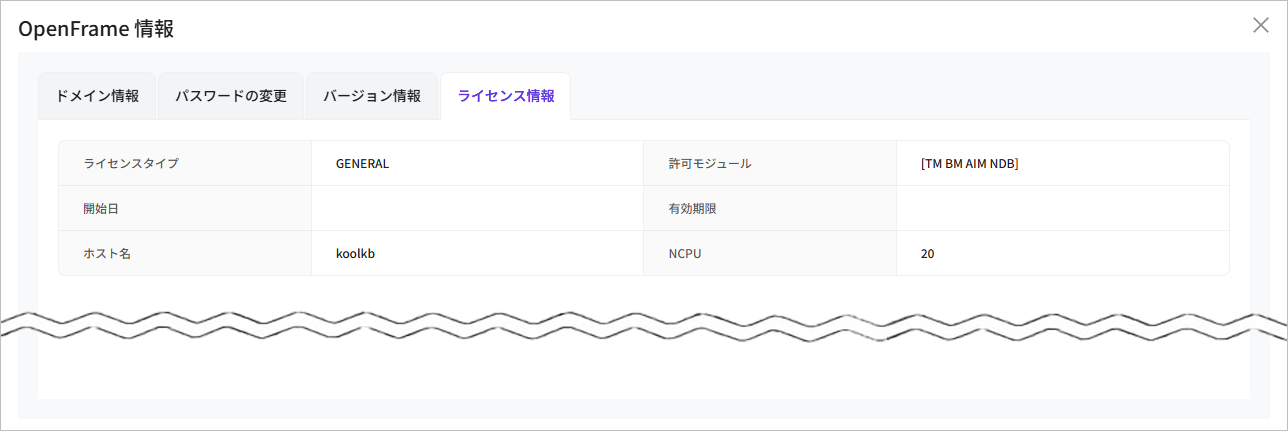Click the empty value cell beside 有効期限

point(1061,209)
